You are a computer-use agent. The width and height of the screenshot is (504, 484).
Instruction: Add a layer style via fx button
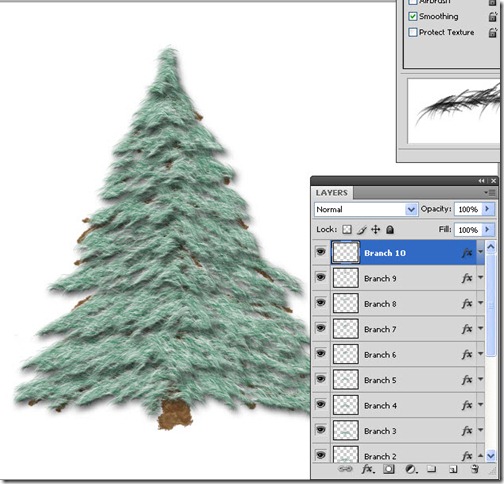(x=368, y=469)
